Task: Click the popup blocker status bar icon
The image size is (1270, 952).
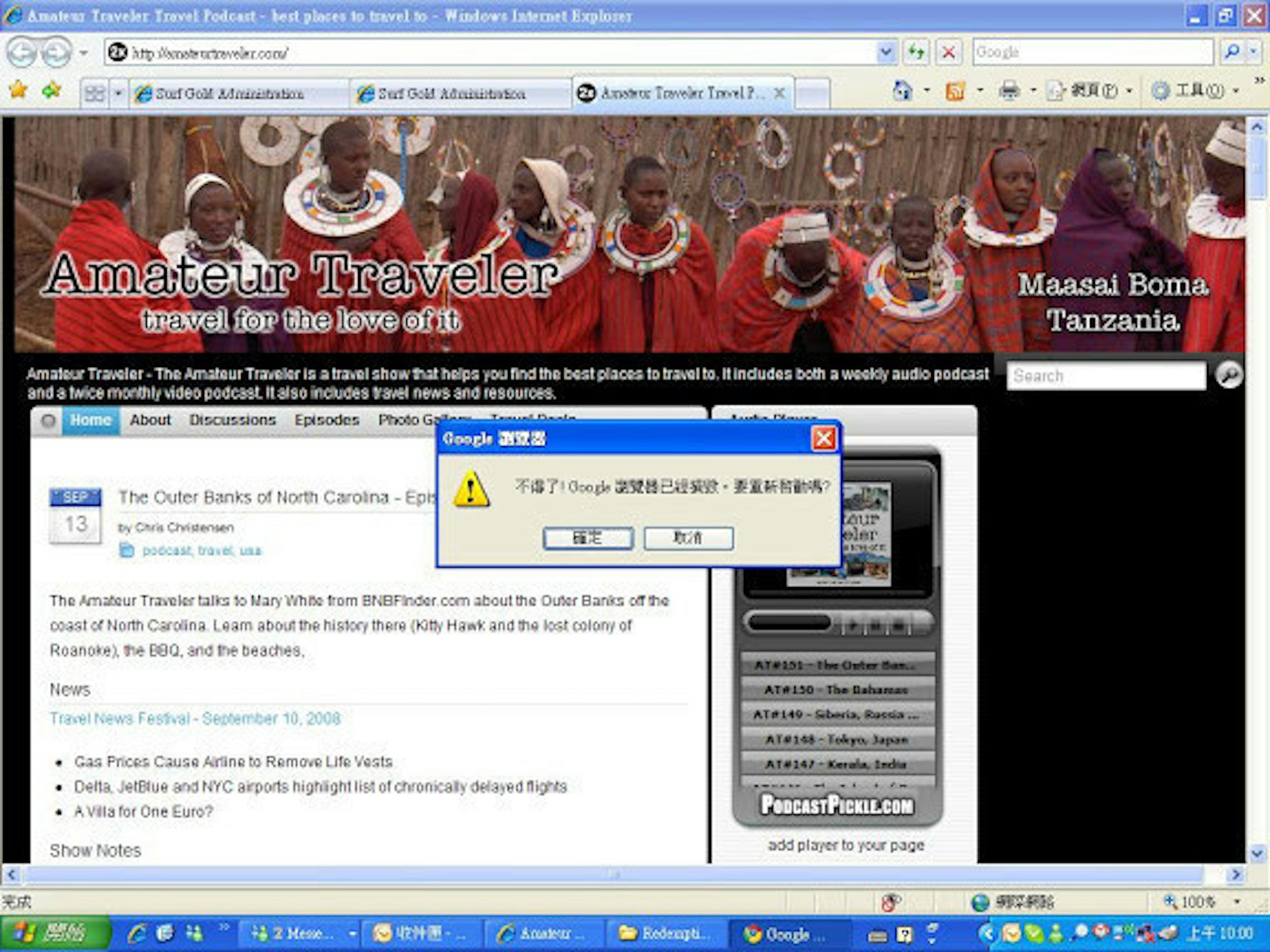Action: tap(891, 903)
